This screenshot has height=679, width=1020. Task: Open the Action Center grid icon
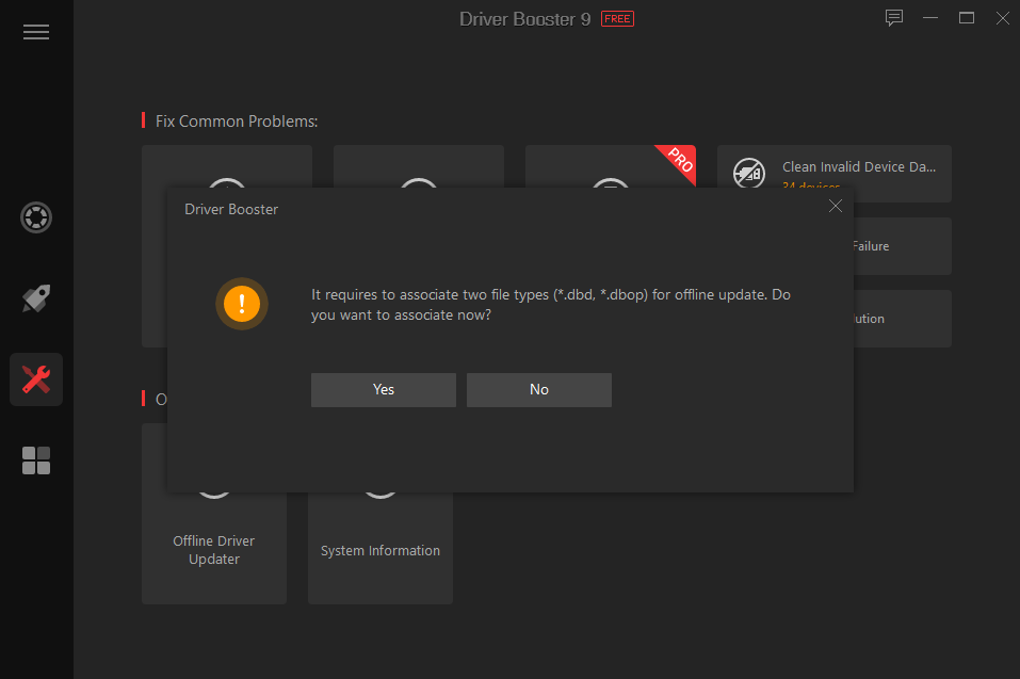click(x=36, y=460)
